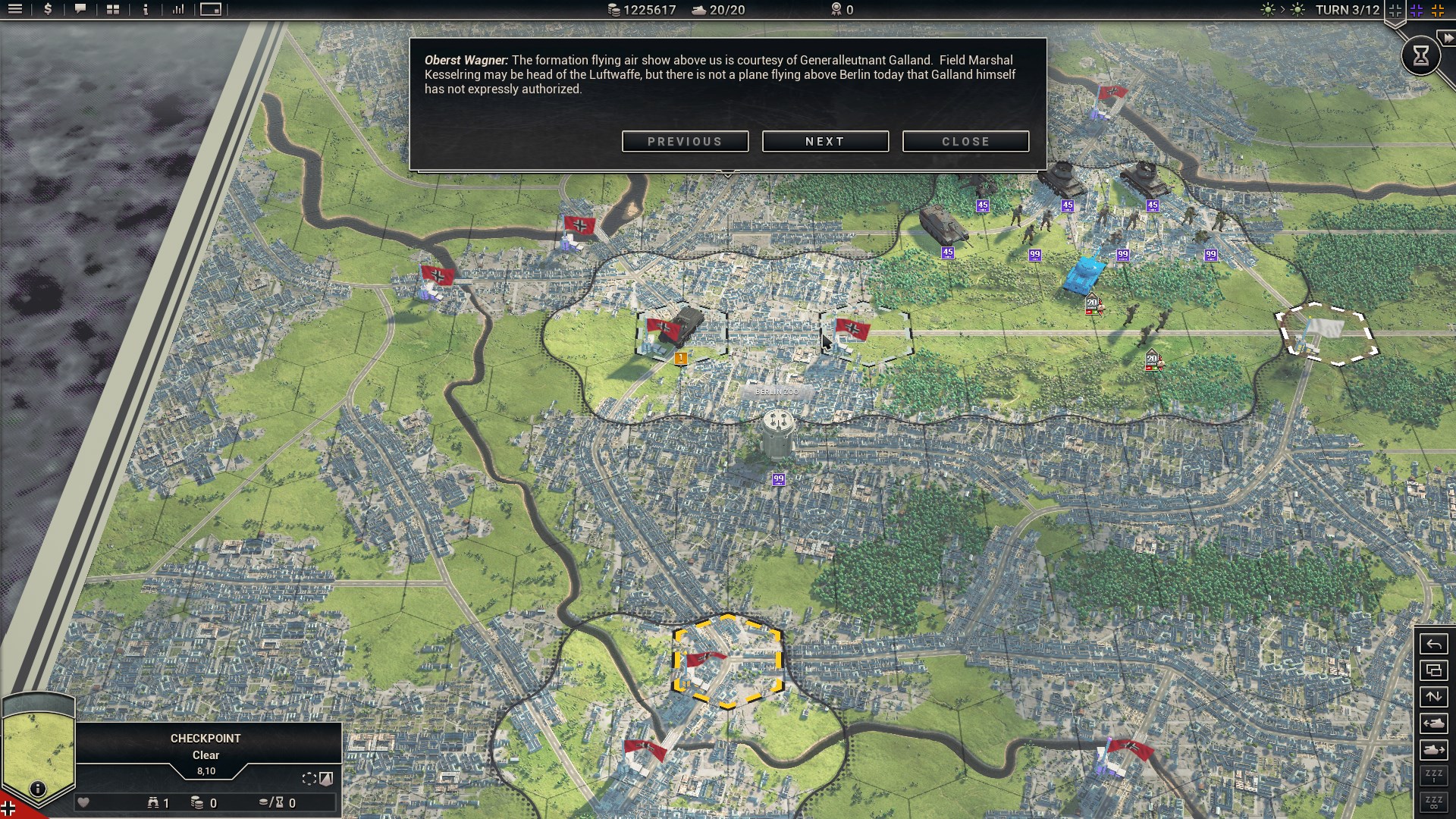Click the sleep one turn ZZZ button
Image resolution: width=1456 pixels, height=819 pixels.
1433,776
